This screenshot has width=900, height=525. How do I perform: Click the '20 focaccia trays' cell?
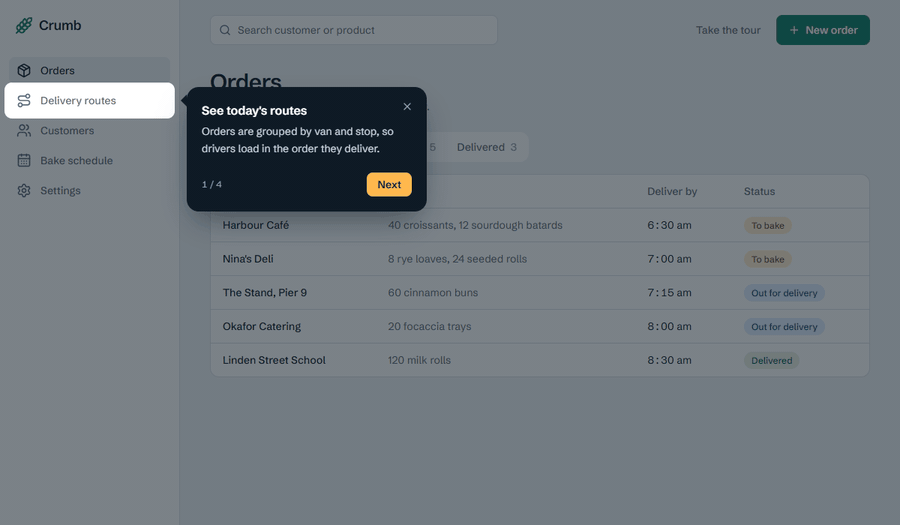(429, 326)
